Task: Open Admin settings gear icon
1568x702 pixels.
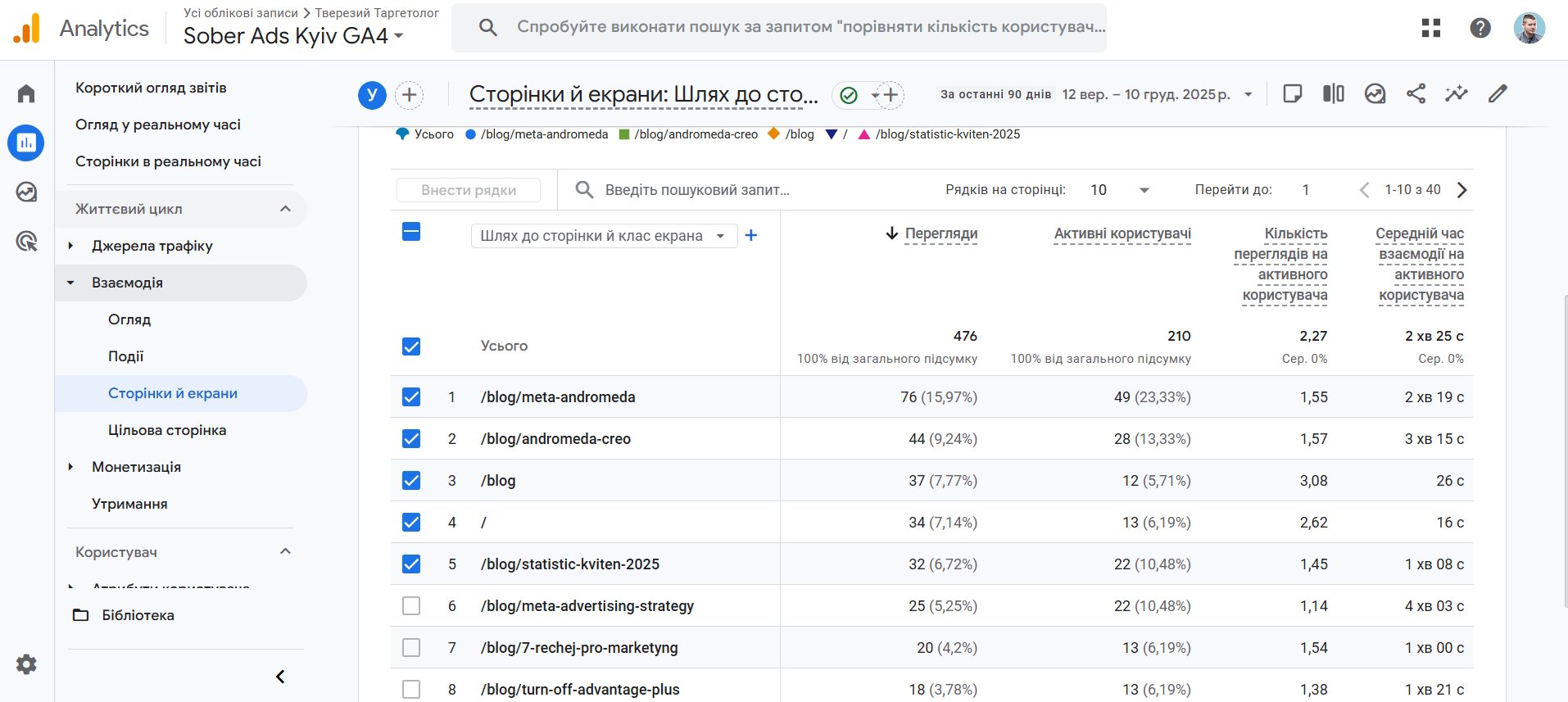Action: click(x=26, y=664)
